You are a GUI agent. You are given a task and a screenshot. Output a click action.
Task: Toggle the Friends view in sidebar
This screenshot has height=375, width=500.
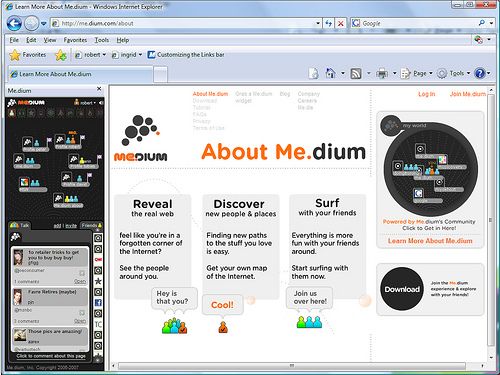click(x=91, y=226)
